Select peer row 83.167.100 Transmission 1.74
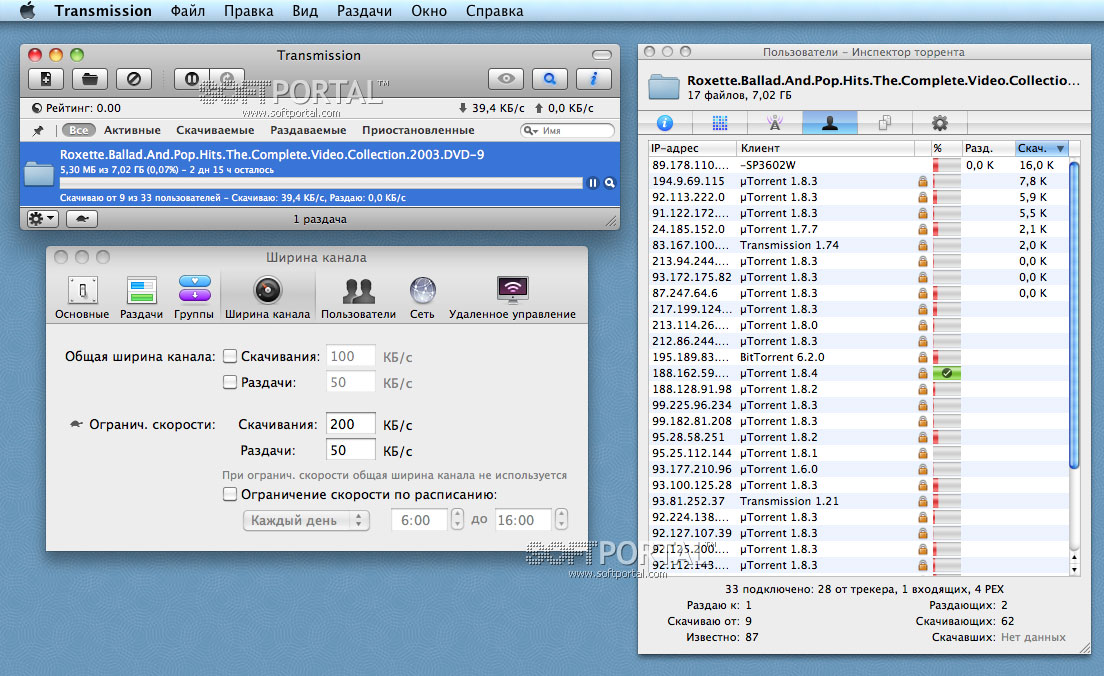This screenshot has width=1104, height=676. pos(858,245)
